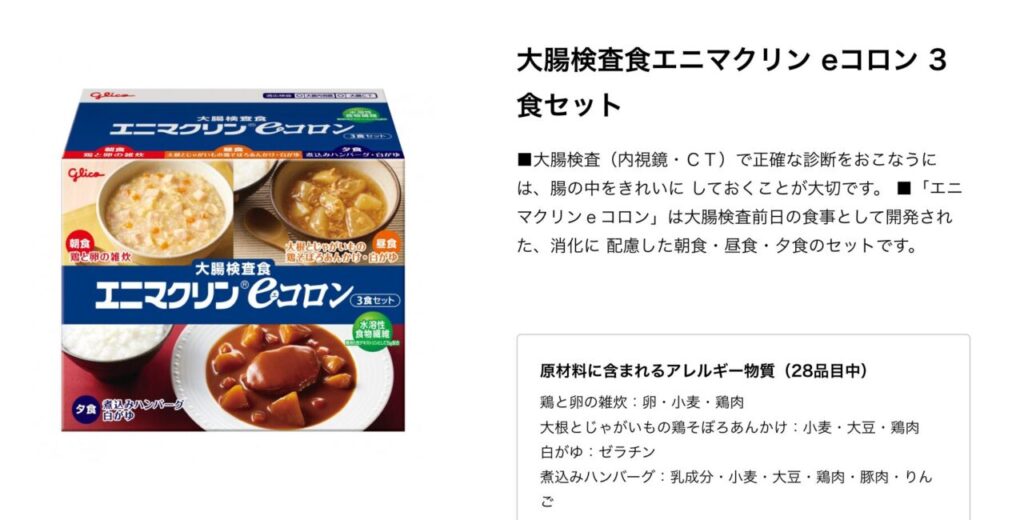Viewport: 1024px width, 520px height.
Task: Click the product description paragraph starting with 大腸検査
Action: [739, 203]
